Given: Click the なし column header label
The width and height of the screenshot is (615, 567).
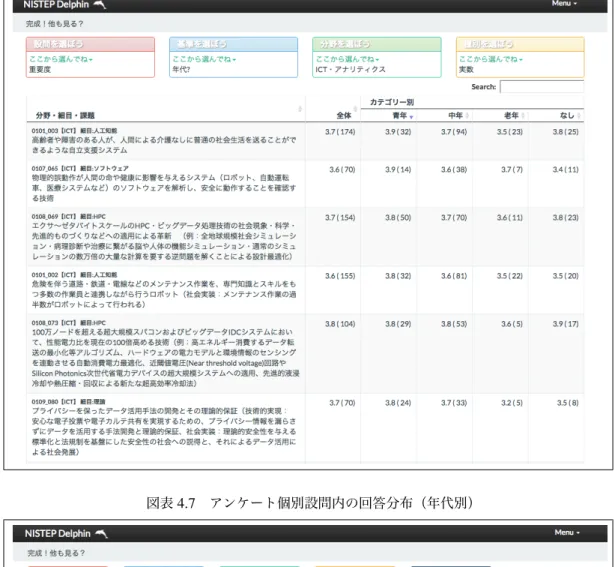Looking at the screenshot, I should [x=567, y=115].
